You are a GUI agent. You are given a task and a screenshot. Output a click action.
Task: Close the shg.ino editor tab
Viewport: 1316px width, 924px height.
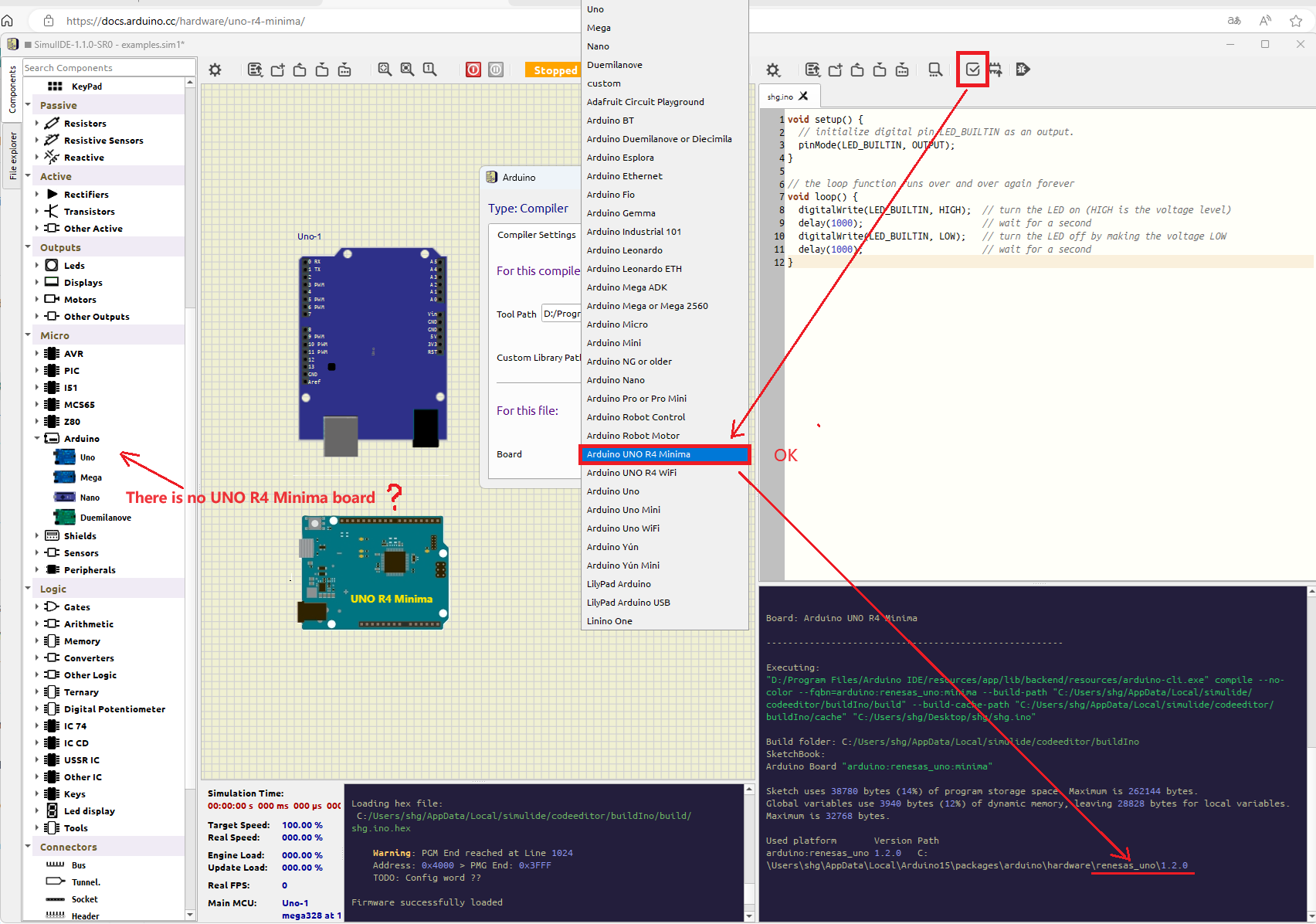pyautogui.click(x=804, y=97)
